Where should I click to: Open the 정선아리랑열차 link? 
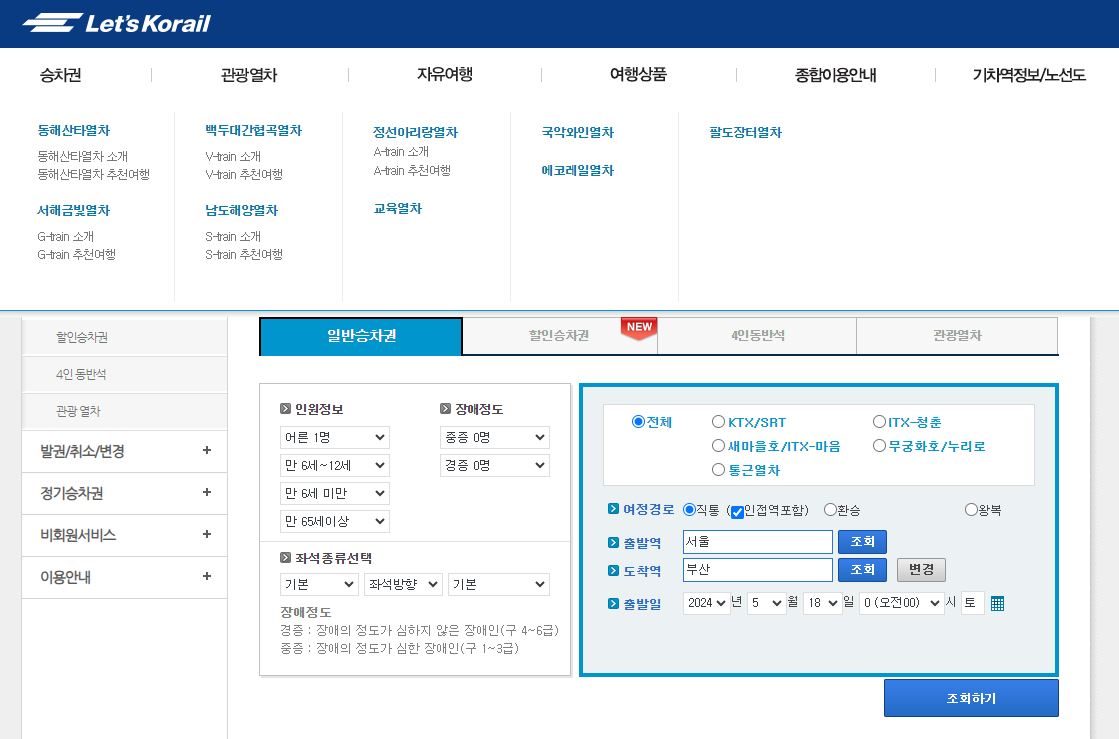tap(415, 132)
